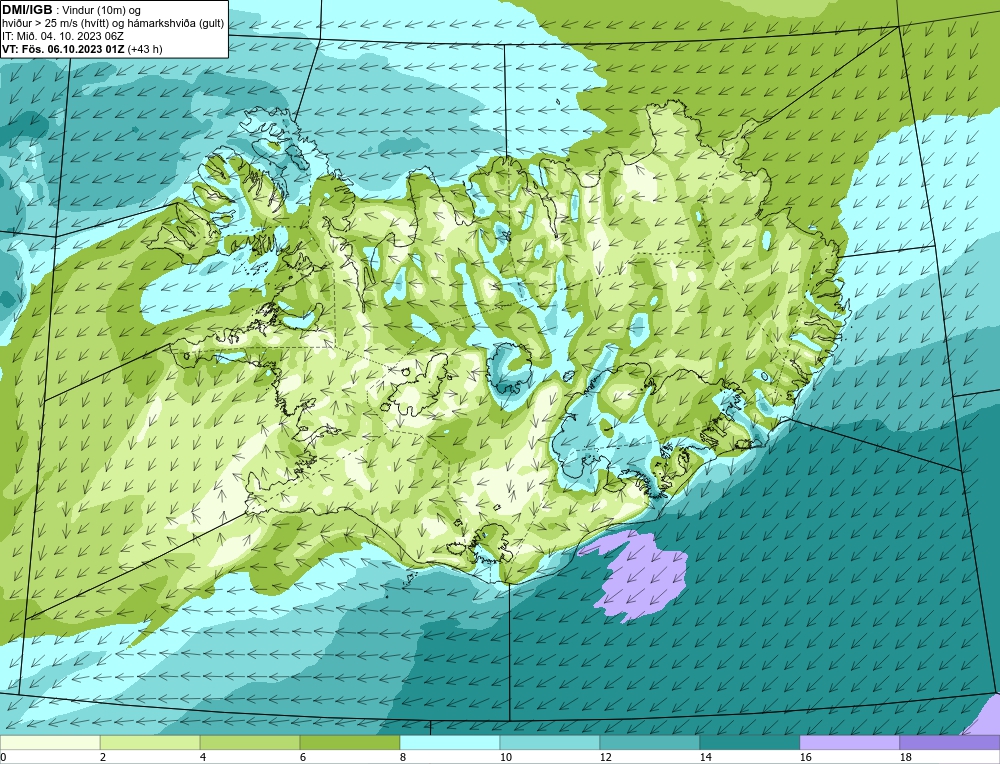Select the dark teal 14–16 m/s legend swatch
Viewport: 1000px width, 764px height.
coord(749,742)
